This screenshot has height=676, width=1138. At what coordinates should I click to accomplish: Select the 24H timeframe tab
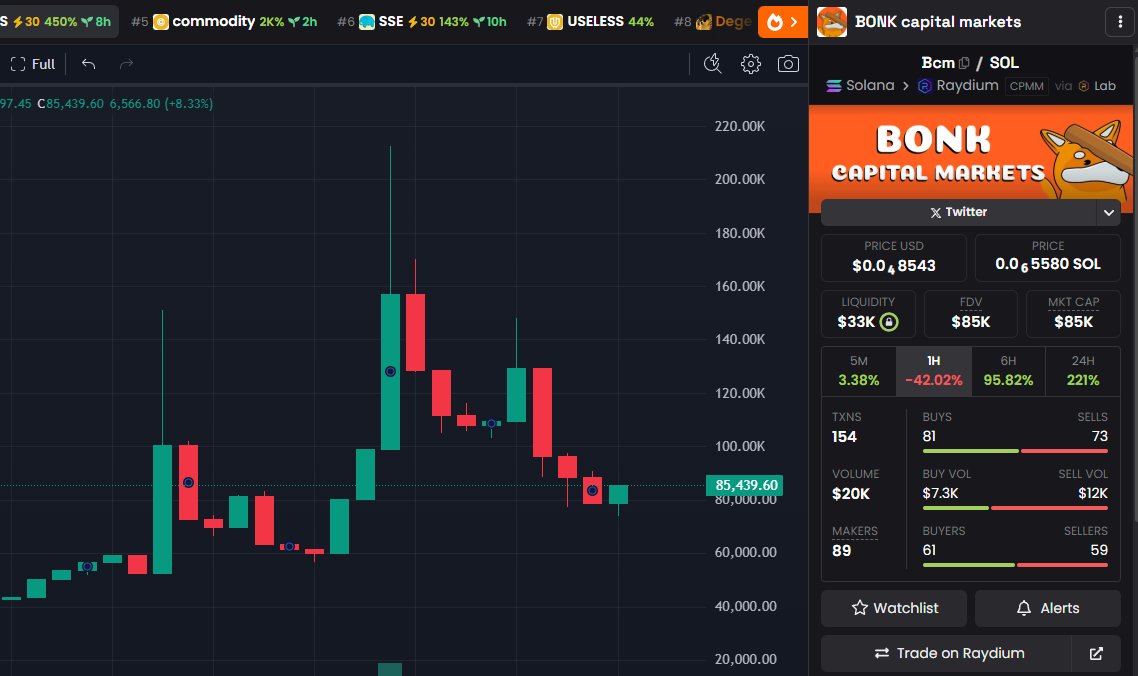pyautogui.click(x=1082, y=371)
